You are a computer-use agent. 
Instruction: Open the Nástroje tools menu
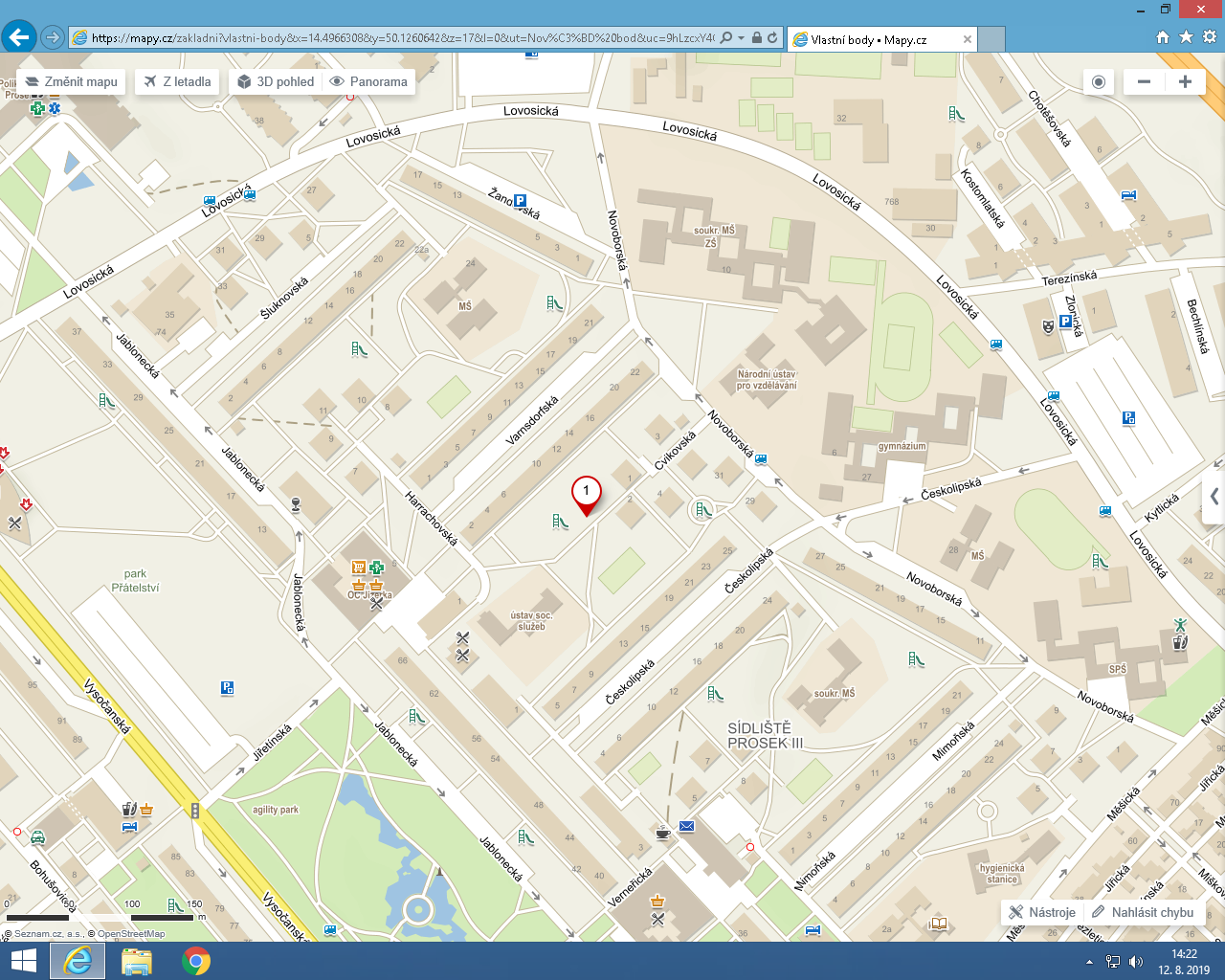point(1042,912)
